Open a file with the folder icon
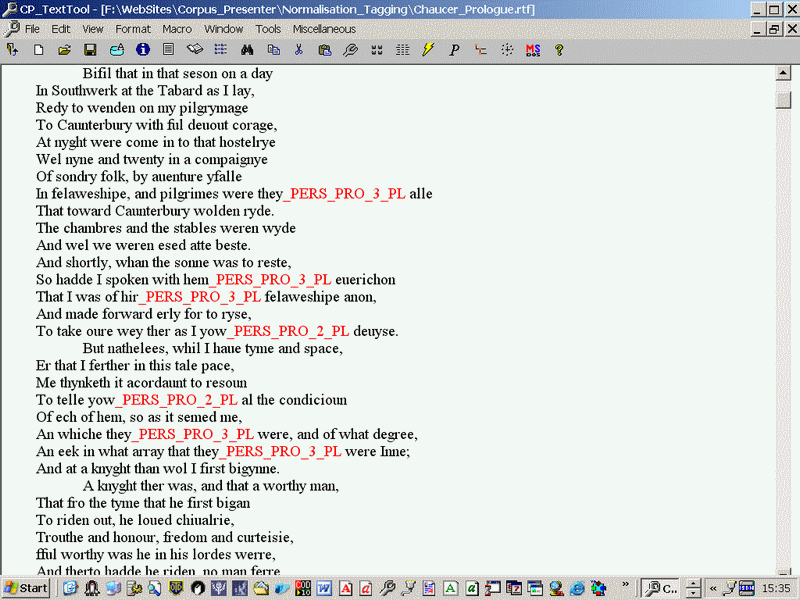Viewport: 800px width, 600px height. tap(64, 49)
